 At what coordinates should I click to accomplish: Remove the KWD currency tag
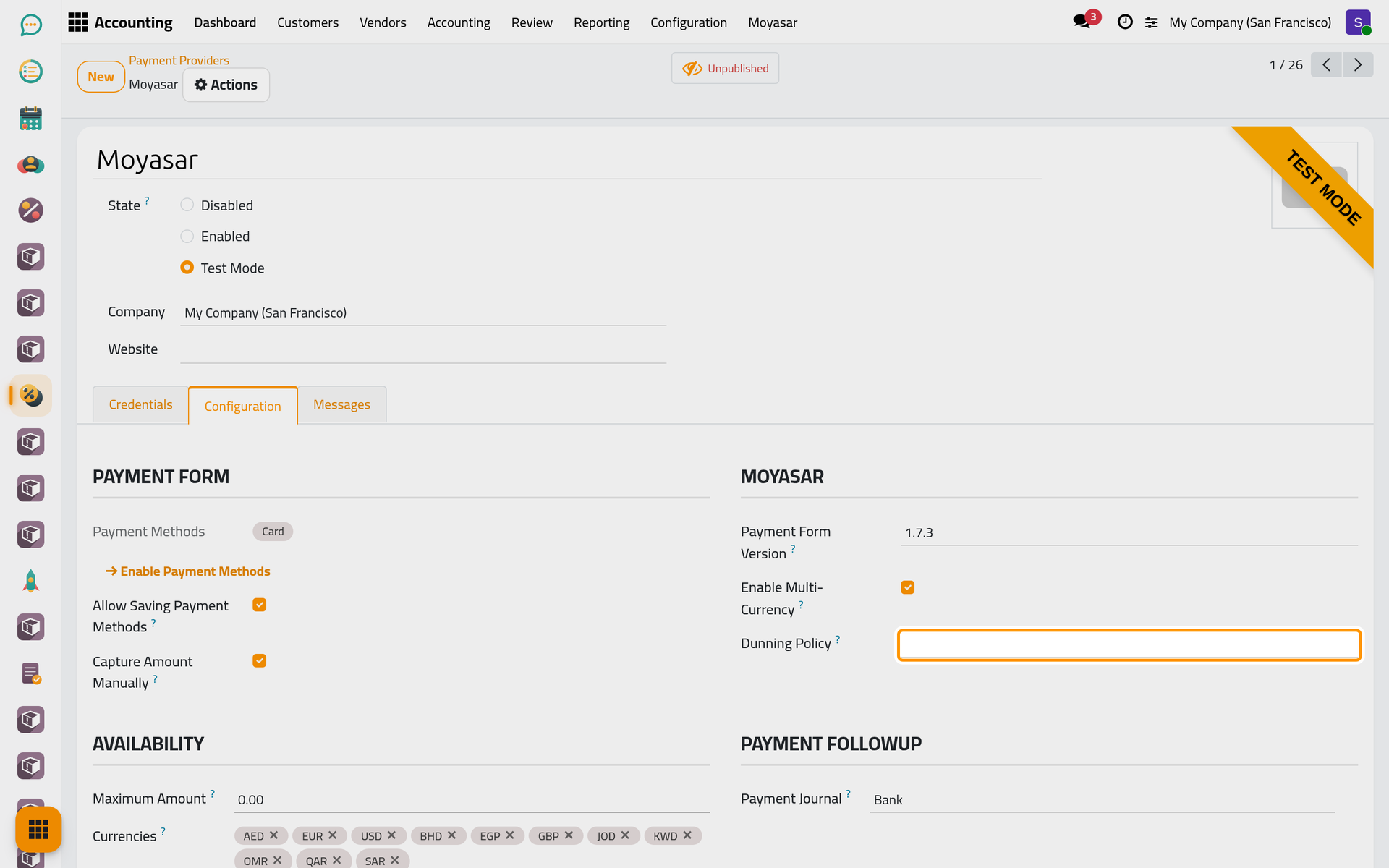687,835
